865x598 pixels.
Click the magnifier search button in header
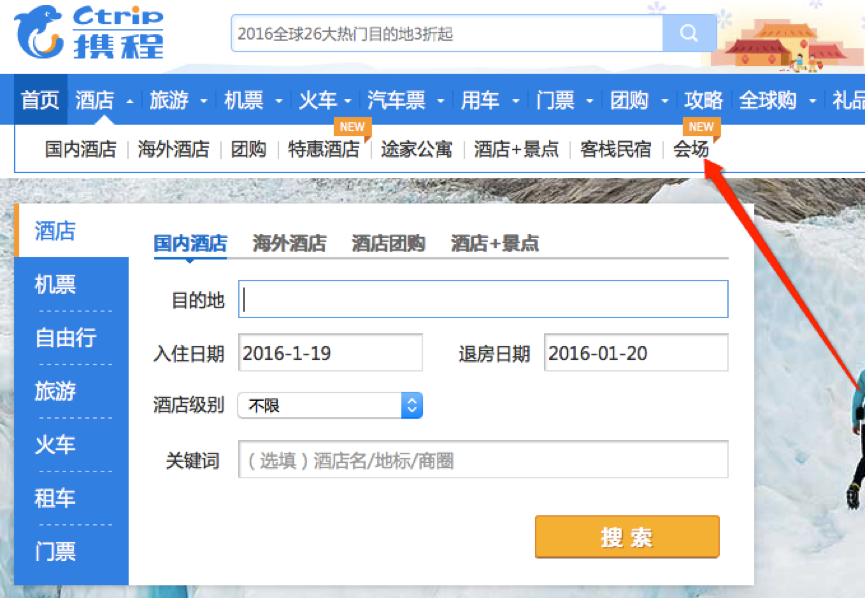pos(689,33)
